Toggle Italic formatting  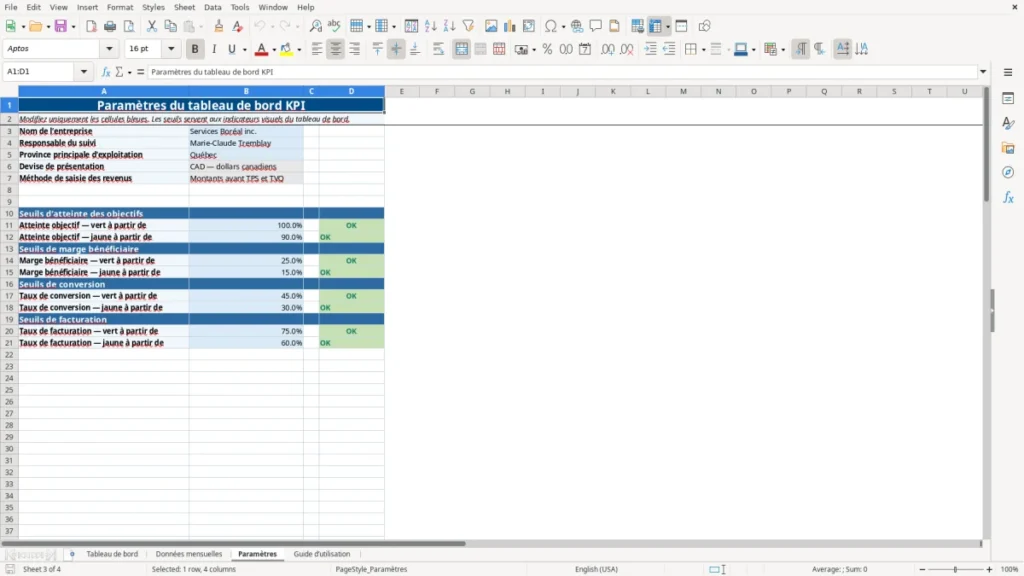point(214,49)
